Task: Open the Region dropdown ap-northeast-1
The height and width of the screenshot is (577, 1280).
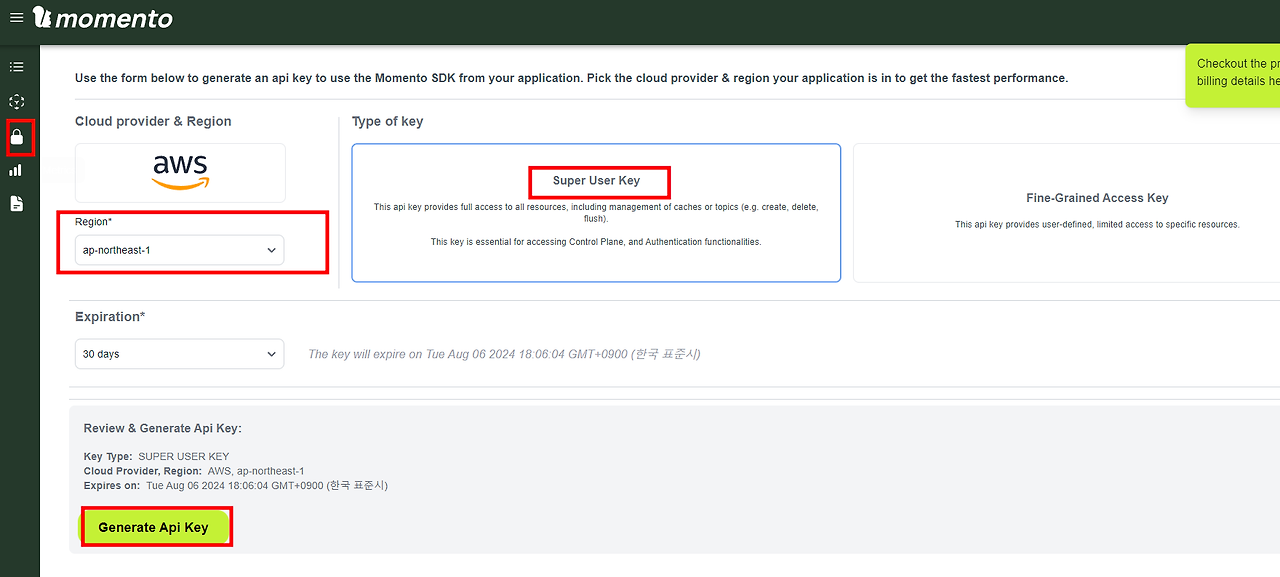Action: pyautogui.click(x=180, y=250)
